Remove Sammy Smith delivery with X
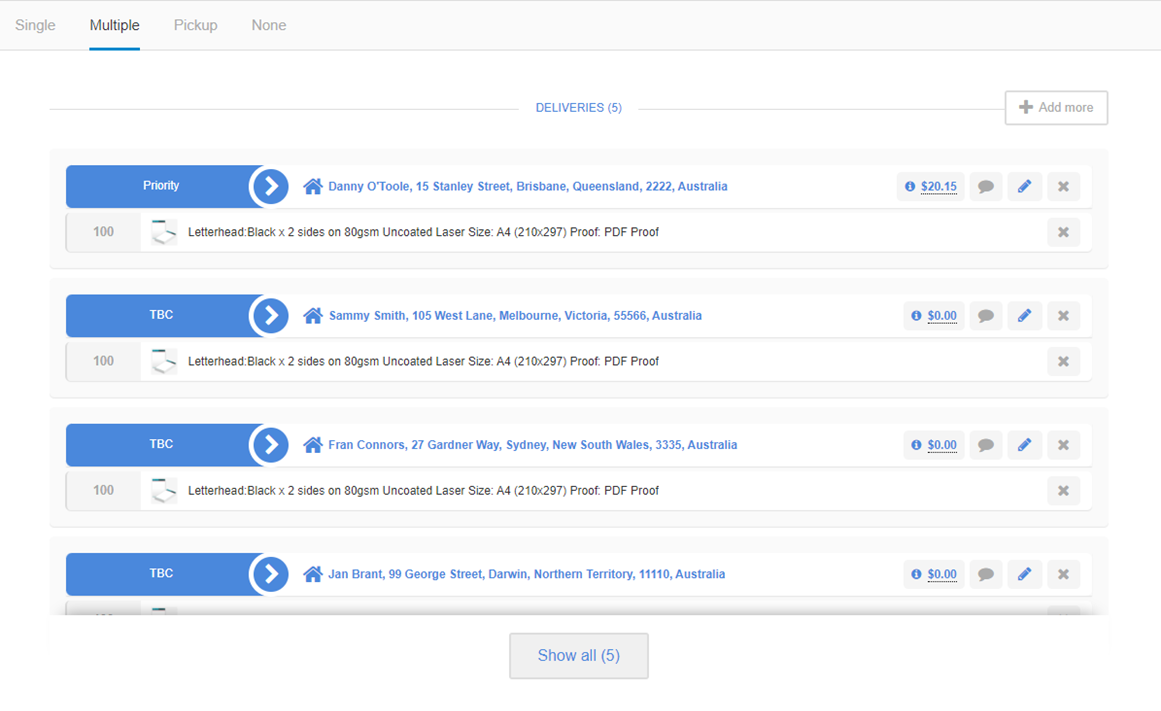Screen dimensions: 1161x711 click(1063, 316)
